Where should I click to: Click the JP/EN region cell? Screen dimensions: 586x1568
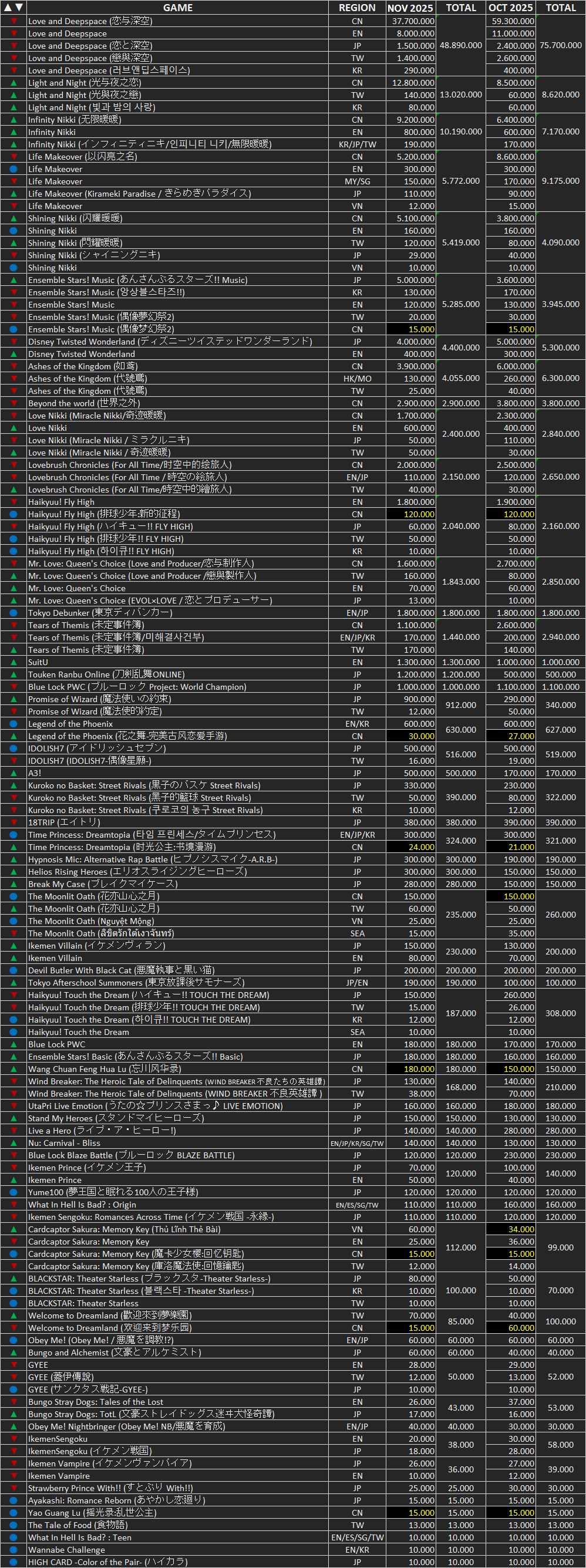click(x=357, y=983)
